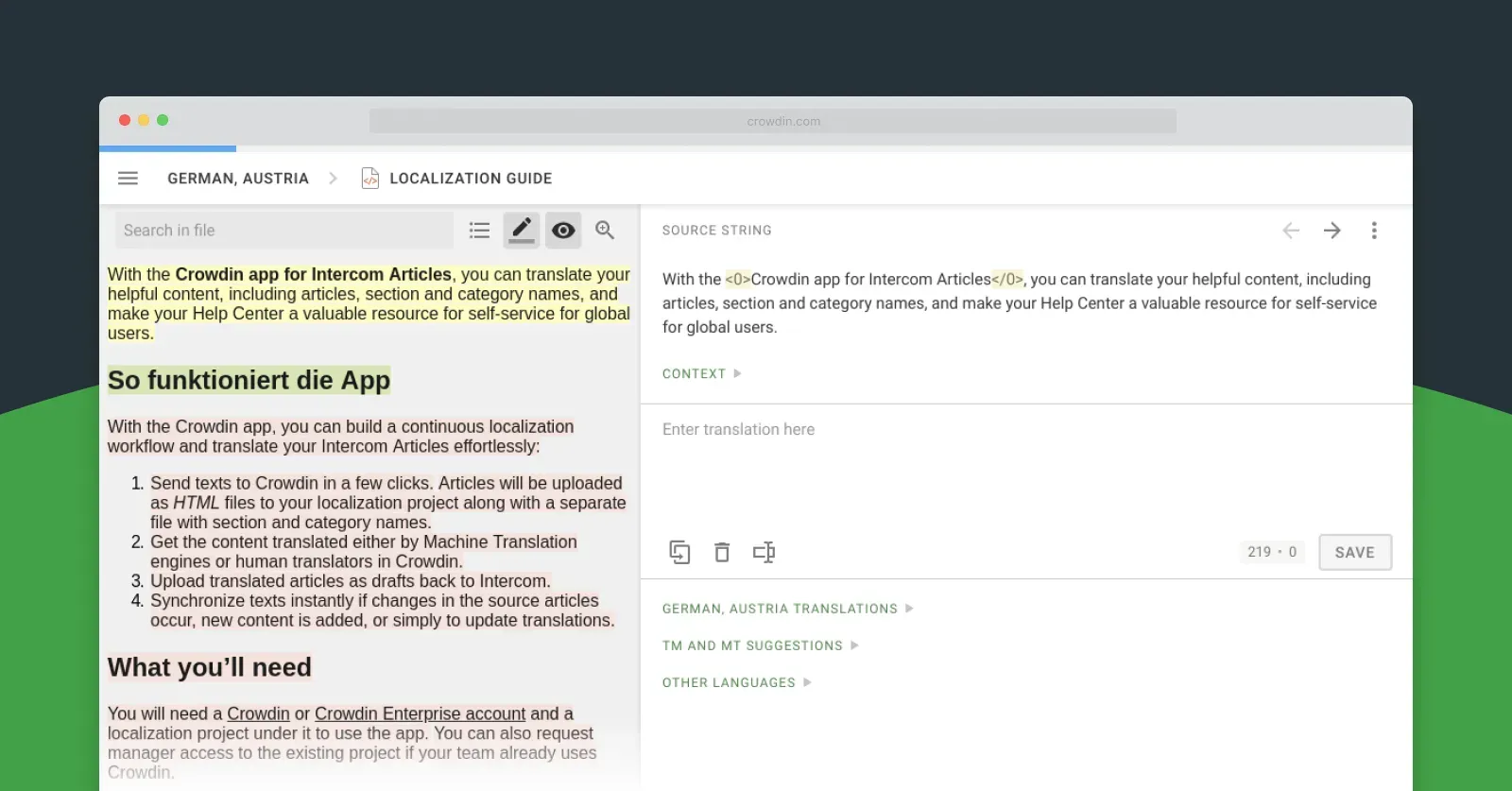
Task: Click the Search in file field
Action: 283,231
